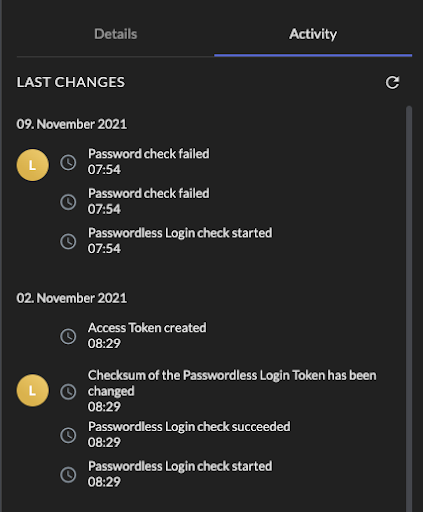Open the Access Token created entry
The height and width of the screenshot is (512, 423).
(147, 335)
